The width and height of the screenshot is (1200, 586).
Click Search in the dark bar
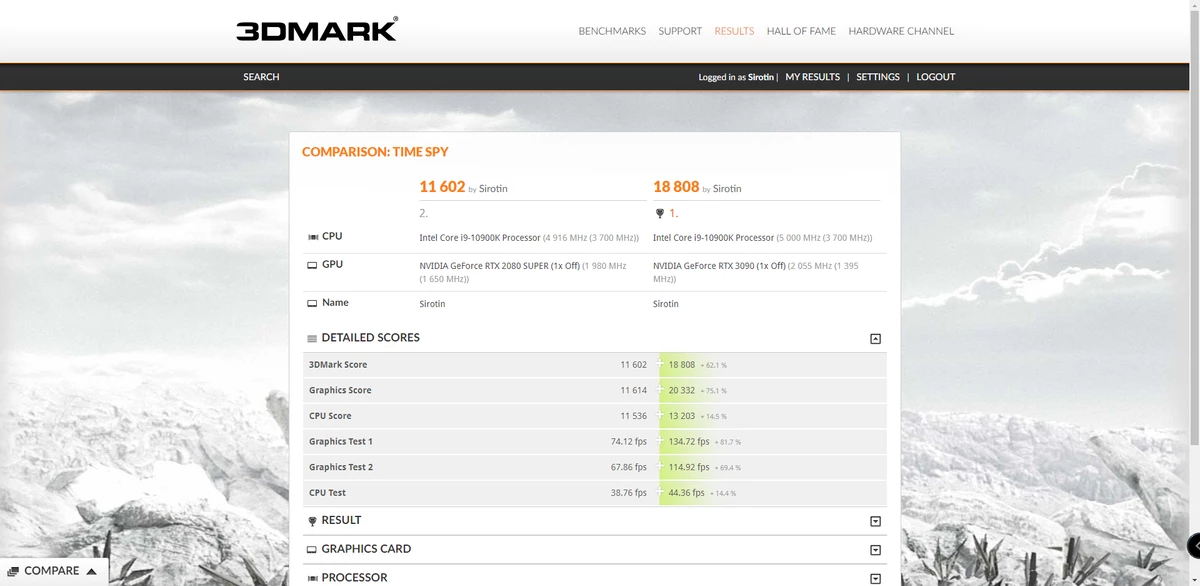click(x=261, y=77)
